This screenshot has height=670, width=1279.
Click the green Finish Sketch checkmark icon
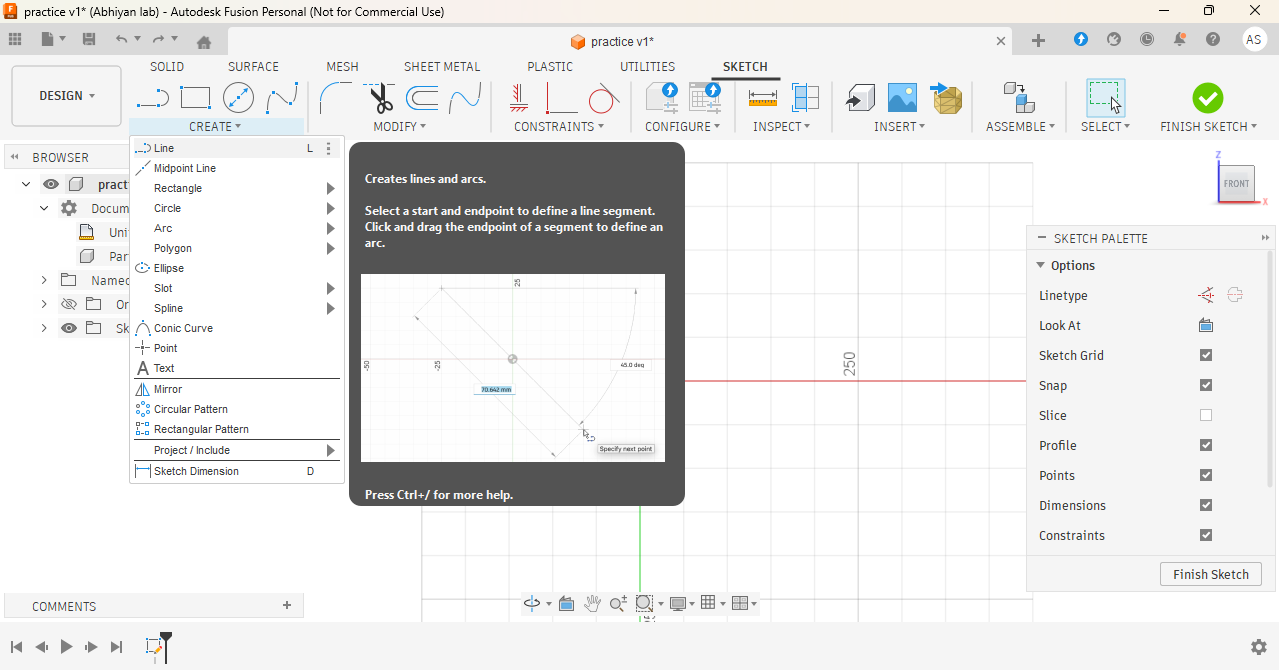pyautogui.click(x=1208, y=98)
